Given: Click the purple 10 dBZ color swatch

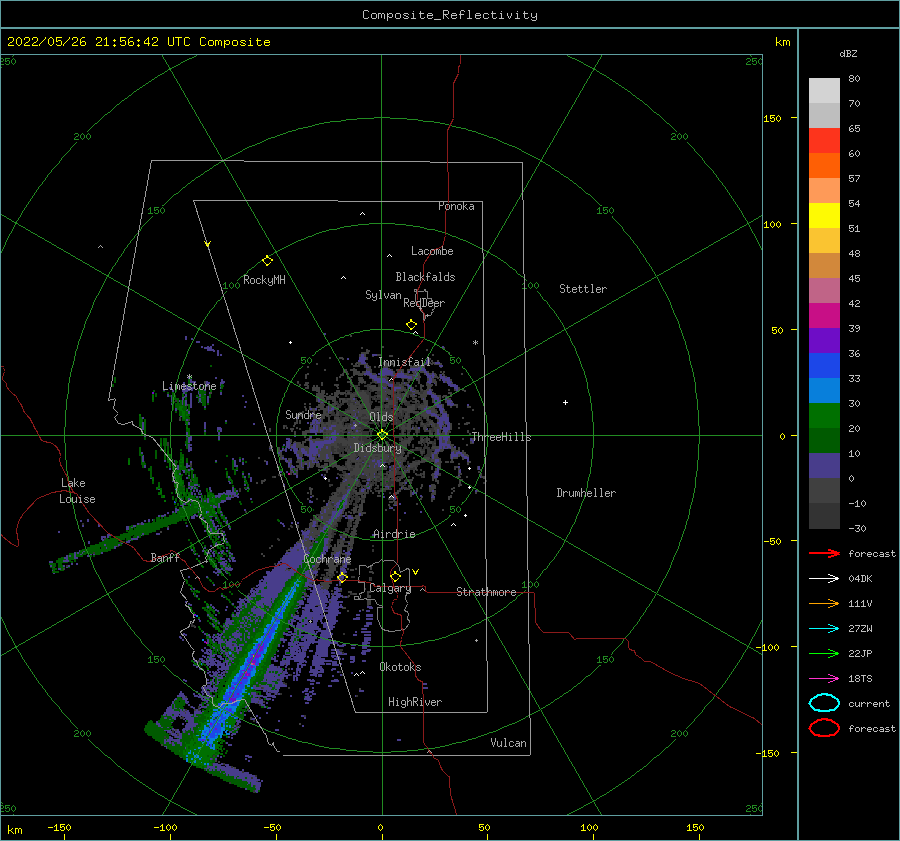Looking at the screenshot, I should point(824,466).
